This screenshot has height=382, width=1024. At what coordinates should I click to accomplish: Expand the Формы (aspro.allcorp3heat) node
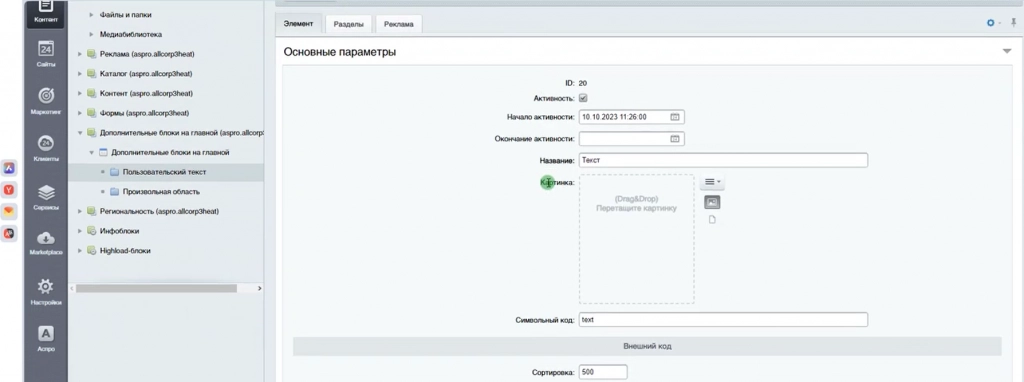pos(80,113)
